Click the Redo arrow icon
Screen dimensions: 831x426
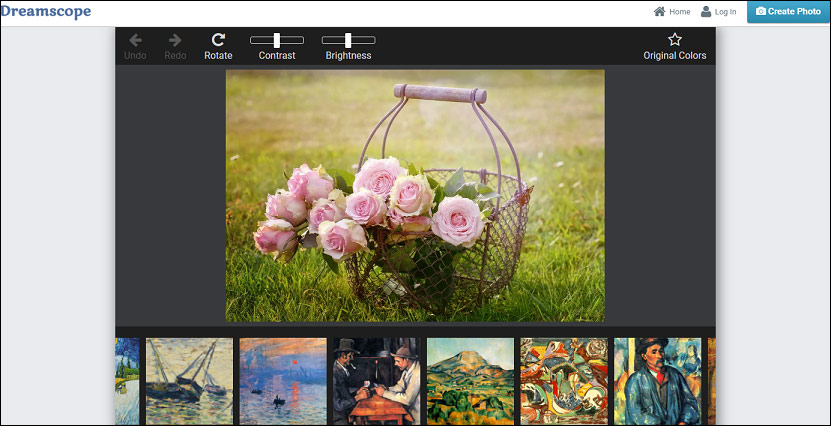[175, 40]
